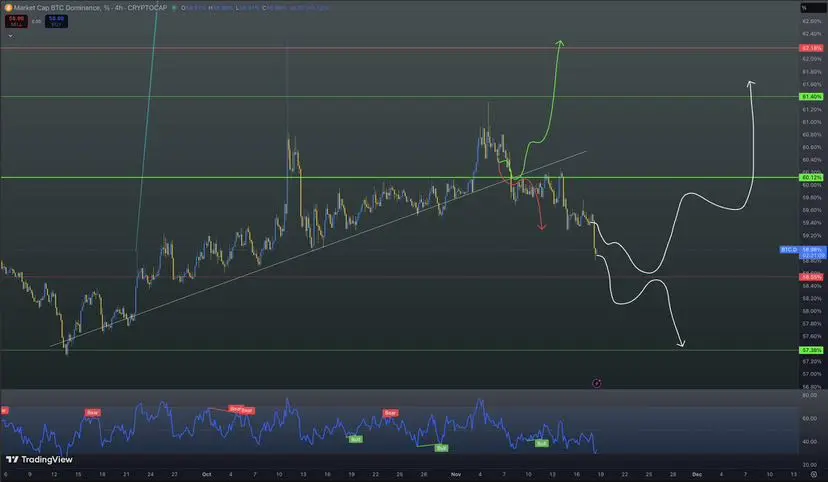The image size is (828, 482).
Task: Click the orange Bitcoin symbol logo
Action: 8,8
